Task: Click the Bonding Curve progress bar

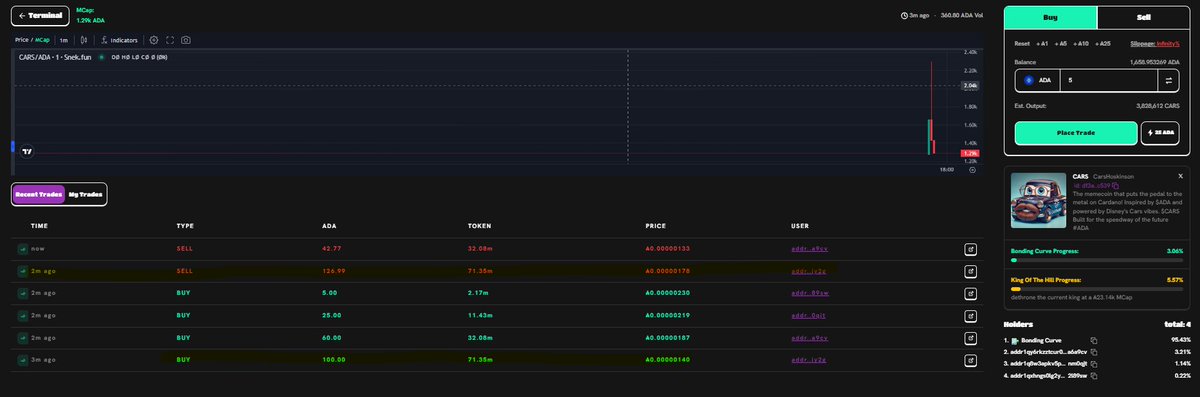Action: tap(1097, 261)
